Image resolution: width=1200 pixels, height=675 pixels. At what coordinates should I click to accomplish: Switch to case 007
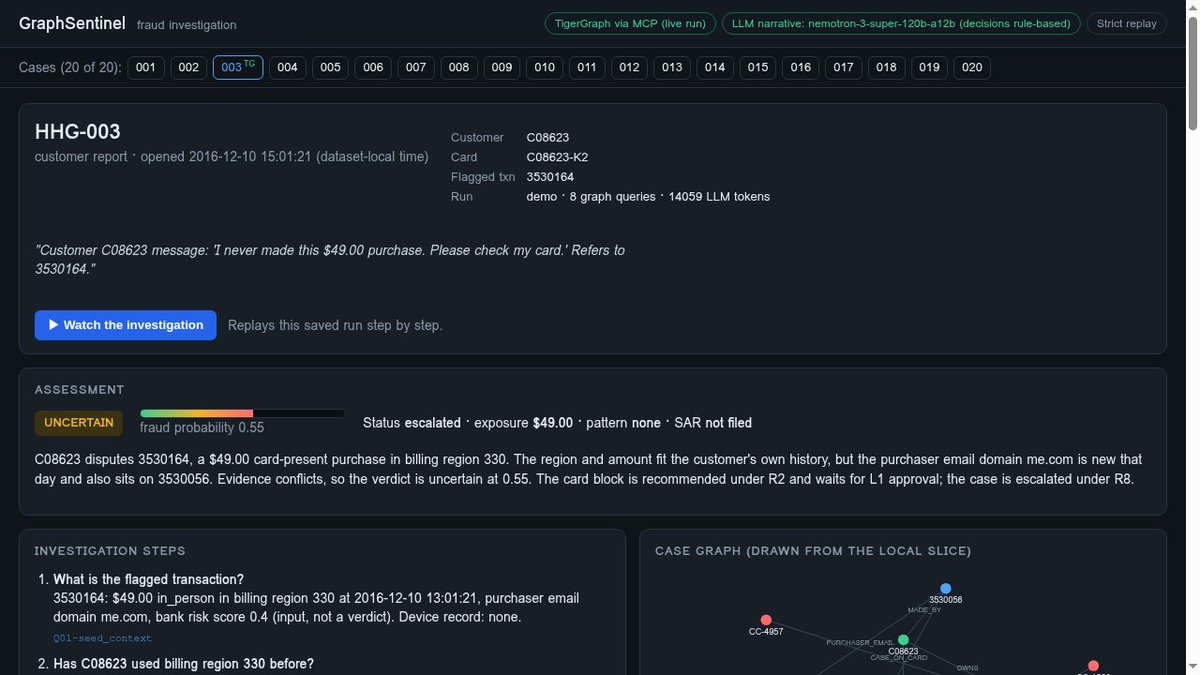coord(416,67)
